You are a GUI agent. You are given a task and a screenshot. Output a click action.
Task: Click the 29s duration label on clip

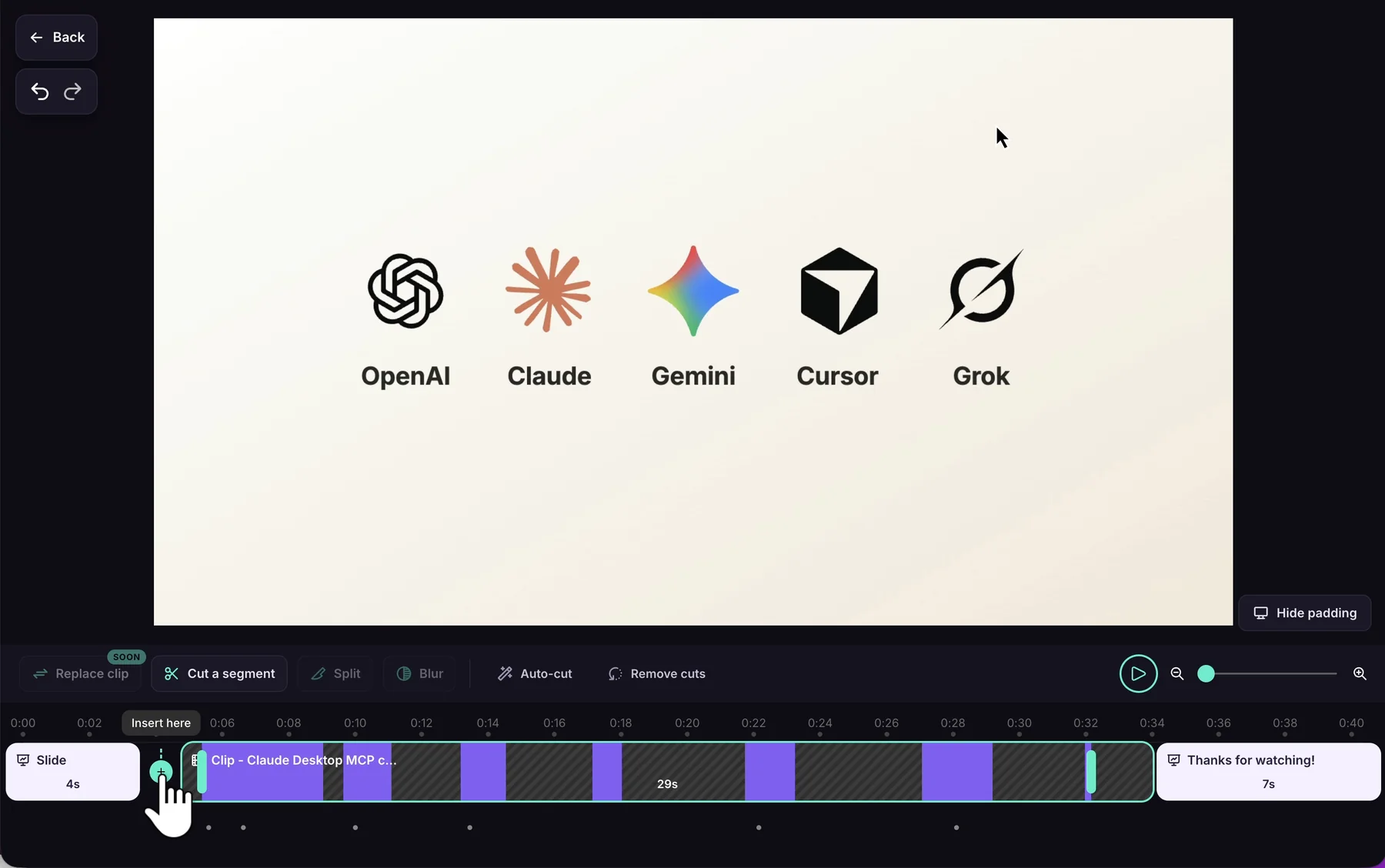(667, 783)
